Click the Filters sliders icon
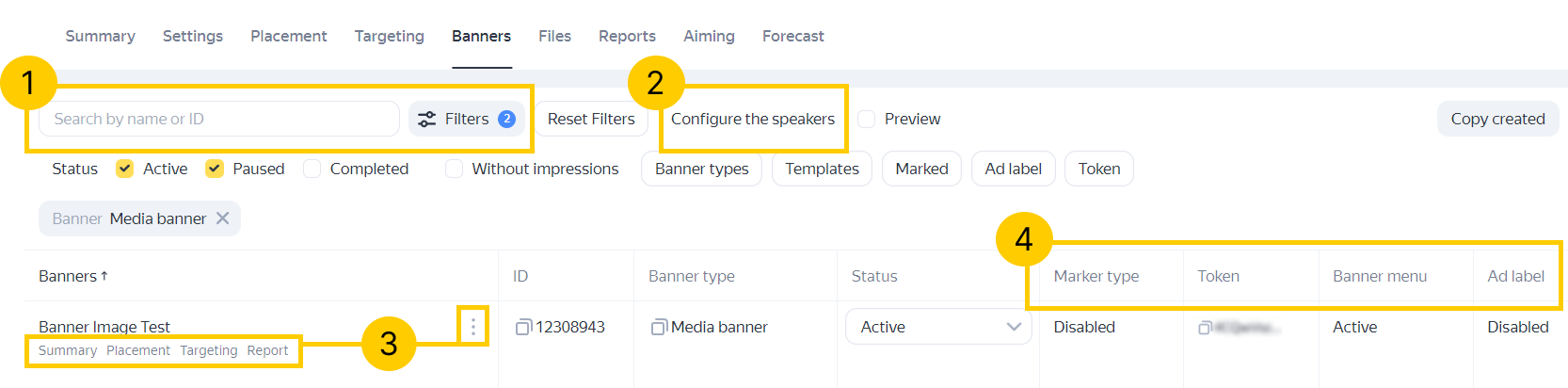 [427, 119]
